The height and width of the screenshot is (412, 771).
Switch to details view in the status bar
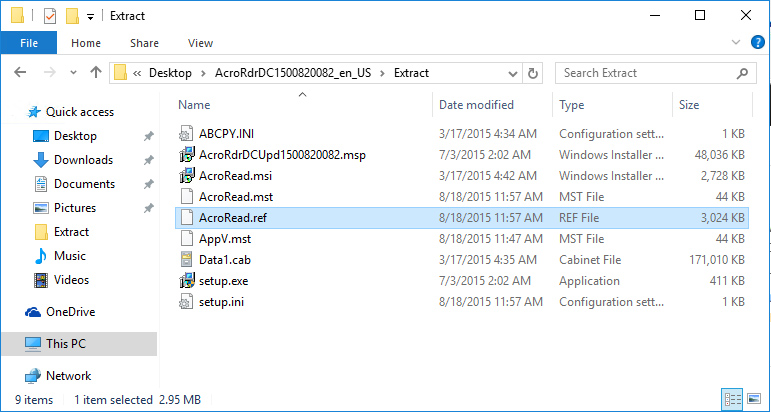[x=733, y=400]
